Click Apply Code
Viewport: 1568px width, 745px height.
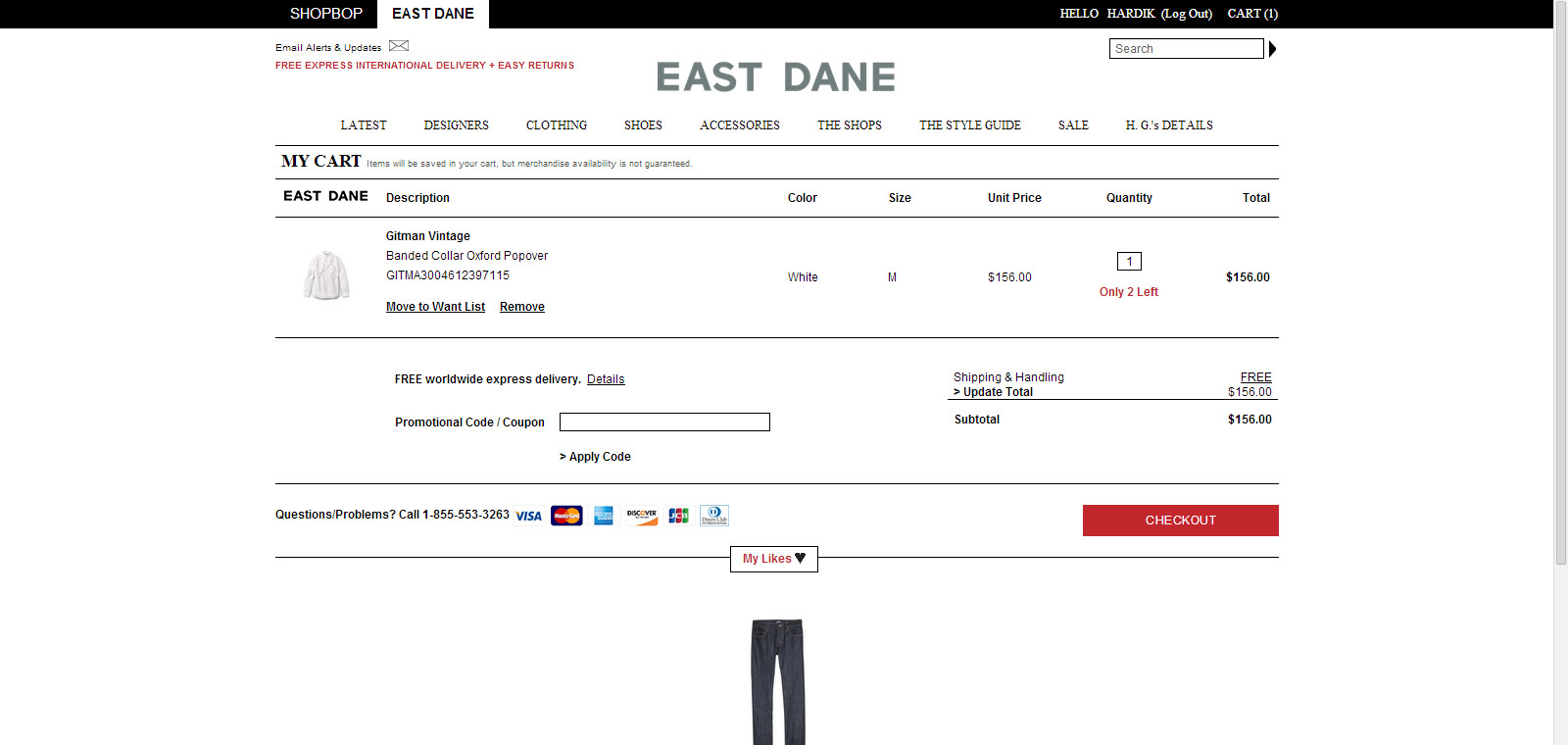coord(595,457)
